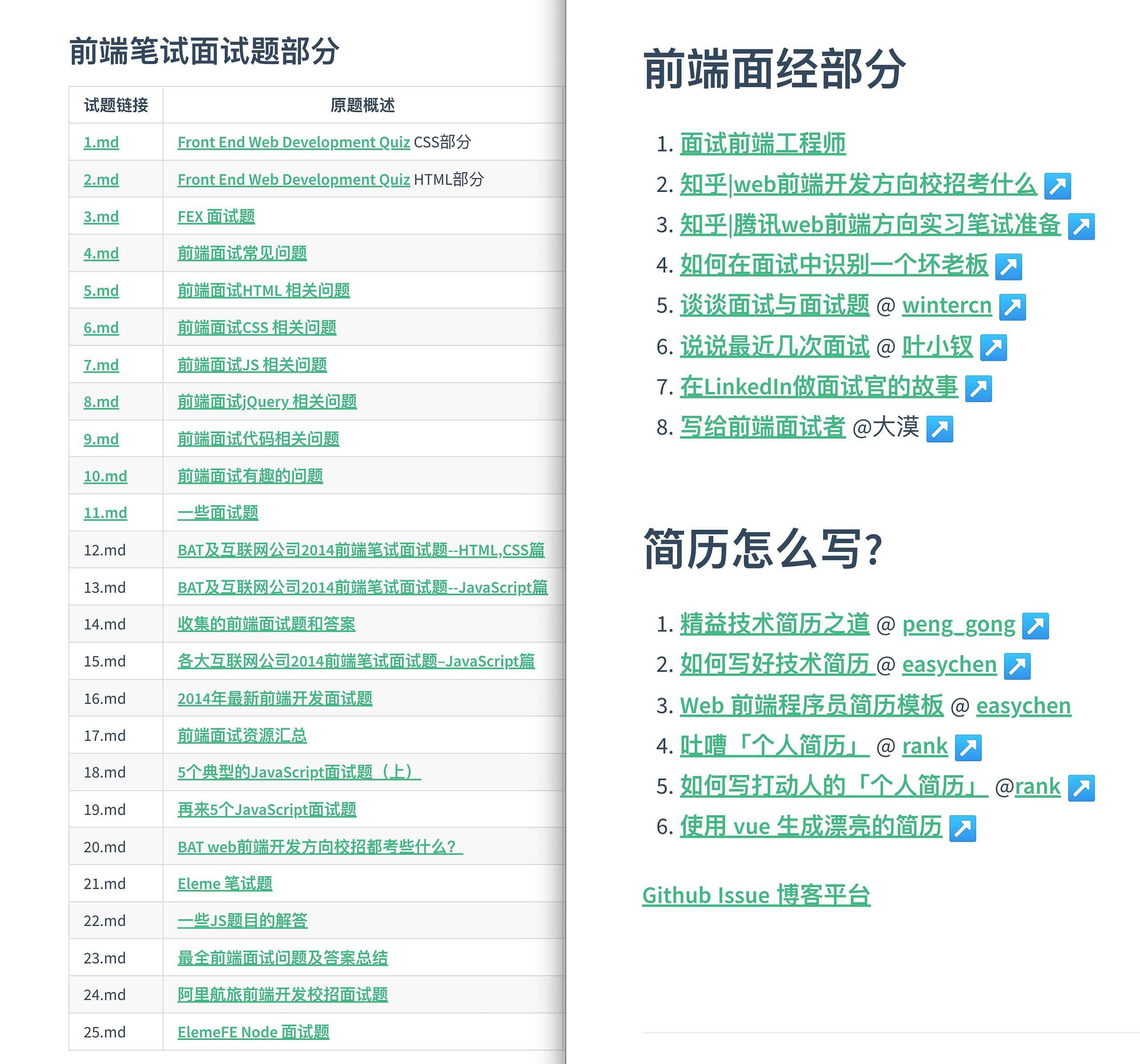Open the FEX 面试题 link

tap(216, 217)
